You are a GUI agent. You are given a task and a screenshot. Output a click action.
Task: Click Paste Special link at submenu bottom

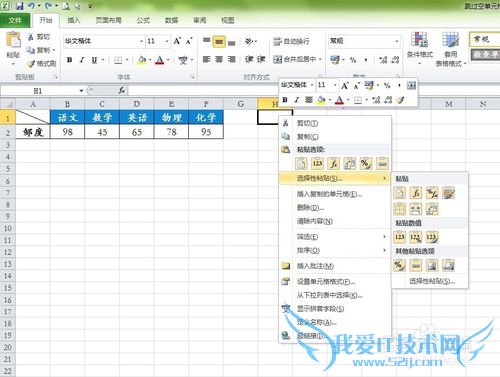pyautogui.click(x=432, y=281)
